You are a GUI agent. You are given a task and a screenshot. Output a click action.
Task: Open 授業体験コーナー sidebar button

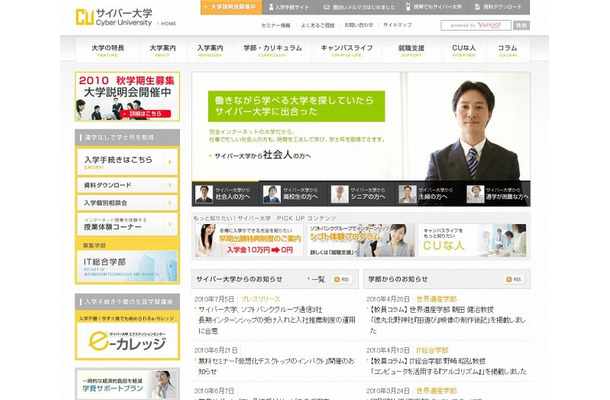point(127,224)
